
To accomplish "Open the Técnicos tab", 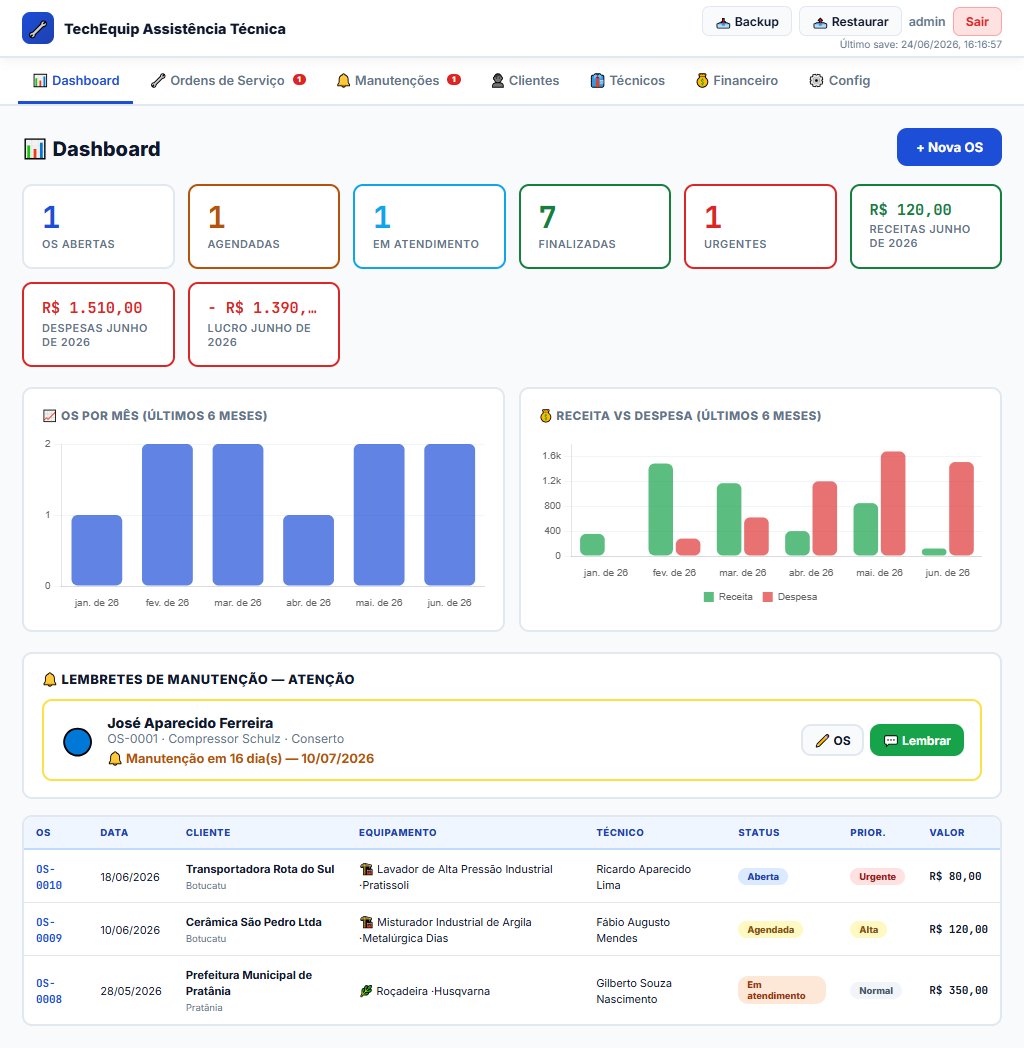I will pos(627,81).
